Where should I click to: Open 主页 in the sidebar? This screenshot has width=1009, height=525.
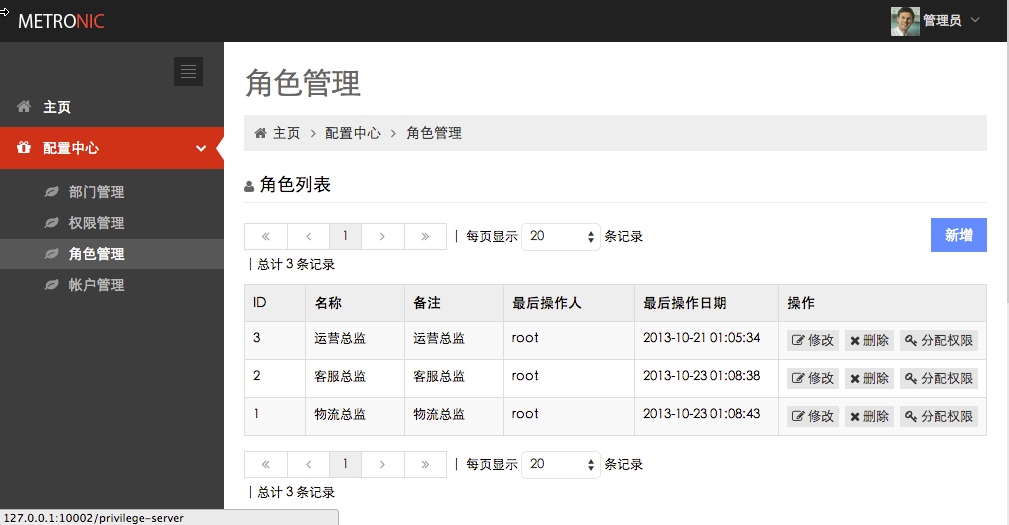[x=112, y=107]
